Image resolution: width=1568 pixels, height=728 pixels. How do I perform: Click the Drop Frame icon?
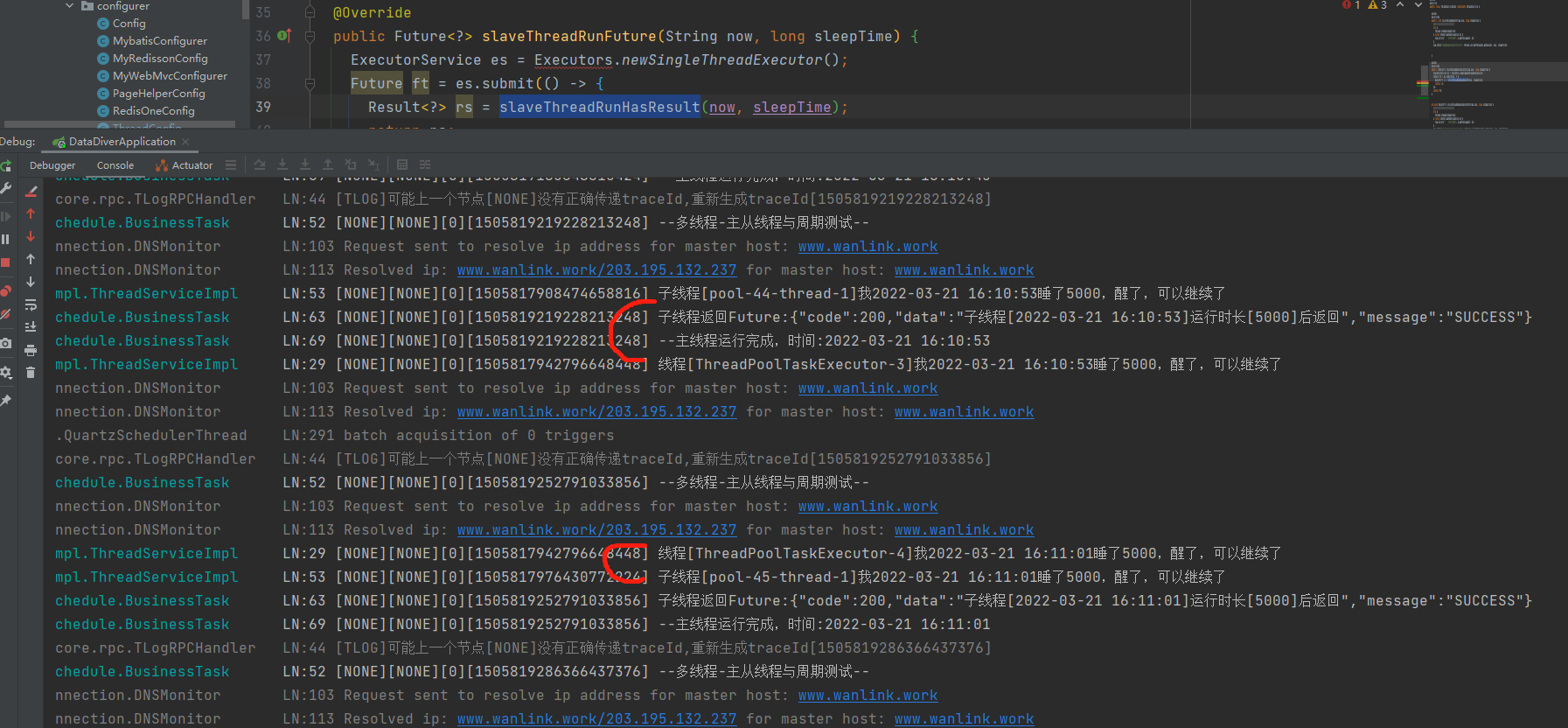pos(351,164)
